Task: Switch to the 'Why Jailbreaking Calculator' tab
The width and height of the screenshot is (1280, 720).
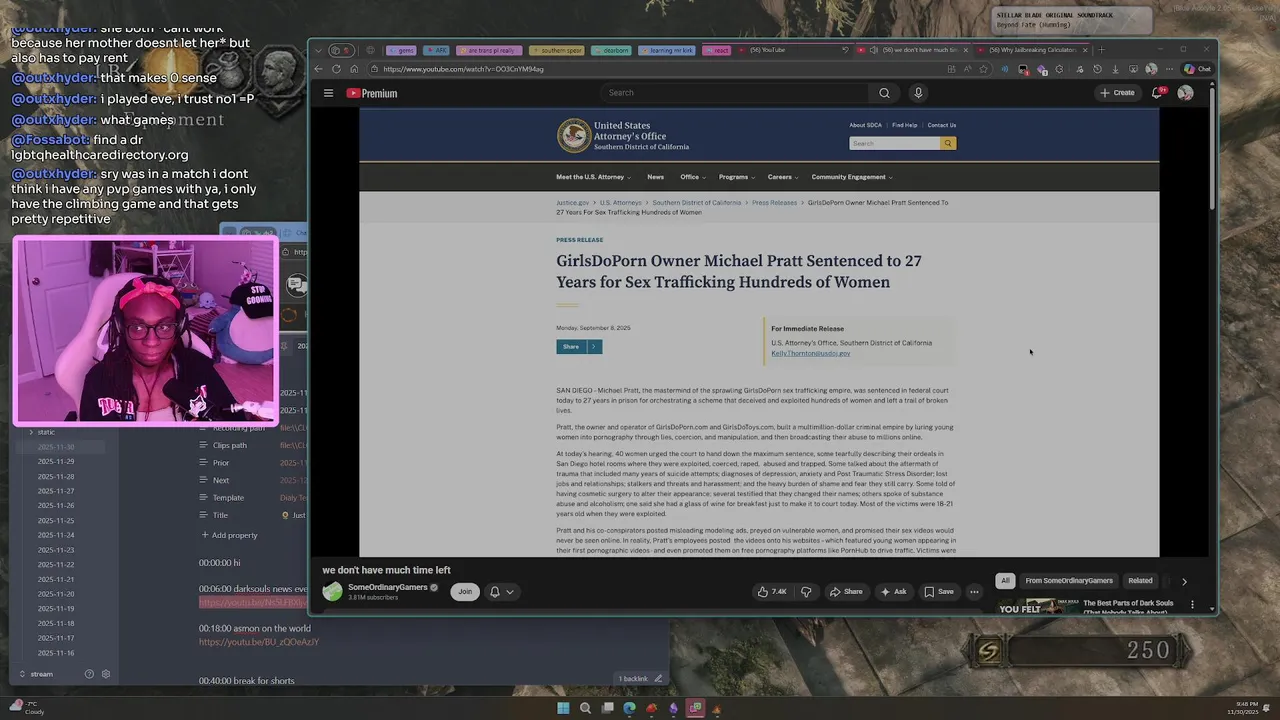Action: click(x=1031, y=50)
